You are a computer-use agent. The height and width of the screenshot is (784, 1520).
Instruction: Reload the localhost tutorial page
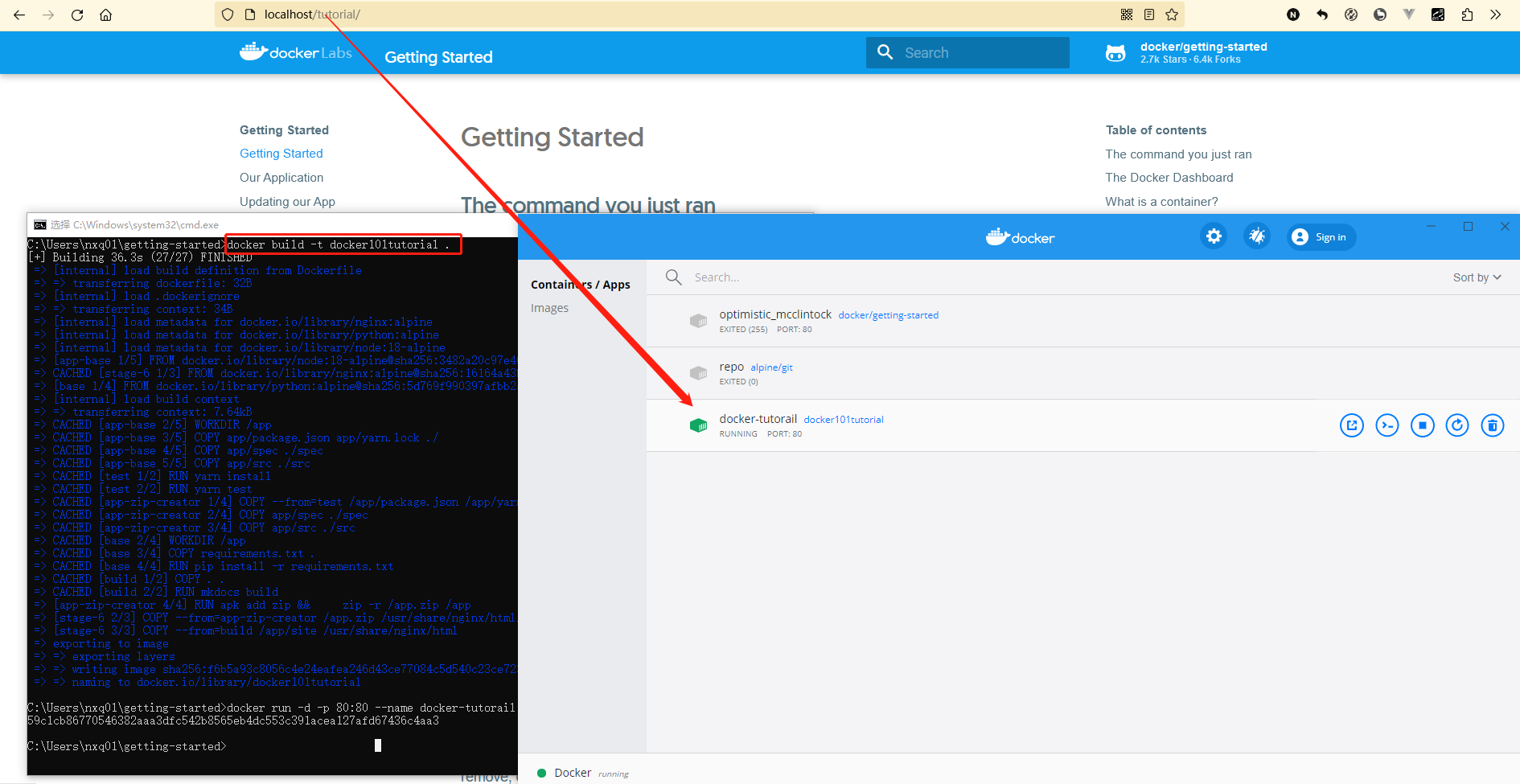pos(77,14)
